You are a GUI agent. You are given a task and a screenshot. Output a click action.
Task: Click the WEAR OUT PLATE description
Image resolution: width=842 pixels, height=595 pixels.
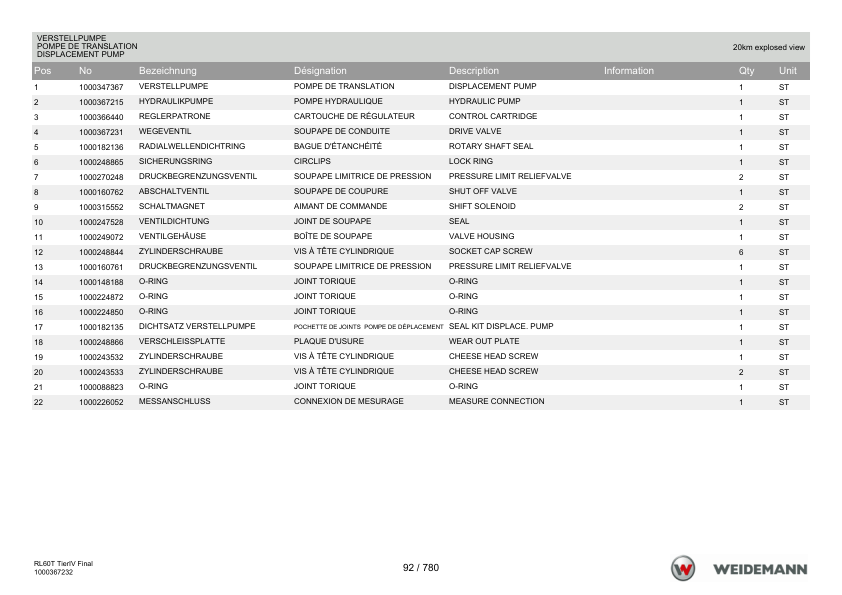tap(484, 342)
